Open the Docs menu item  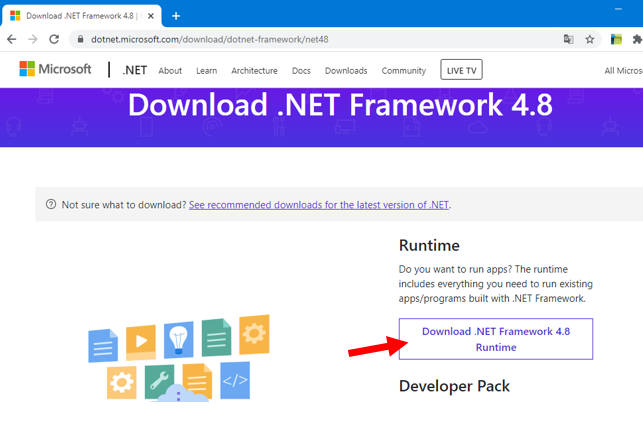click(x=301, y=71)
